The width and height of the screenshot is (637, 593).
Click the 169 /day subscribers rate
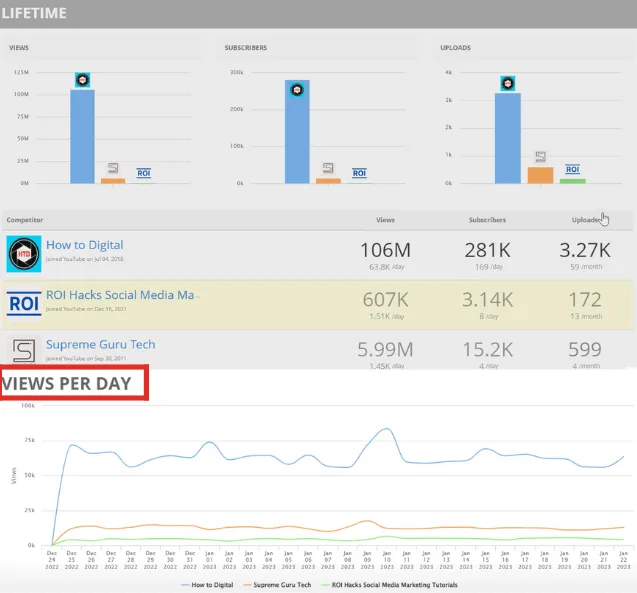[489, 267]
